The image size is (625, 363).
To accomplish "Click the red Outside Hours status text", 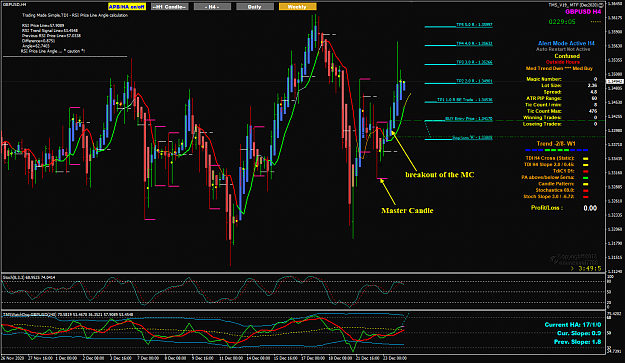I will pos(563,62).
